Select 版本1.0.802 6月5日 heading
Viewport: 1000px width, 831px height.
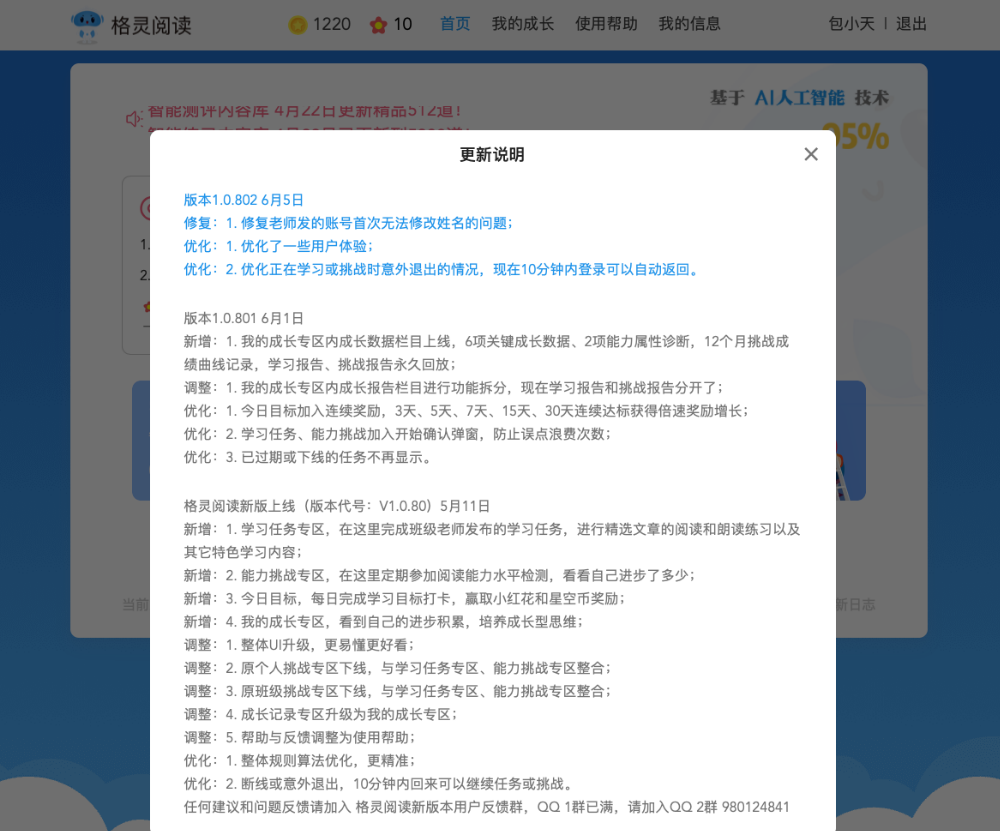pyautogui.click(x=244, y=200)
